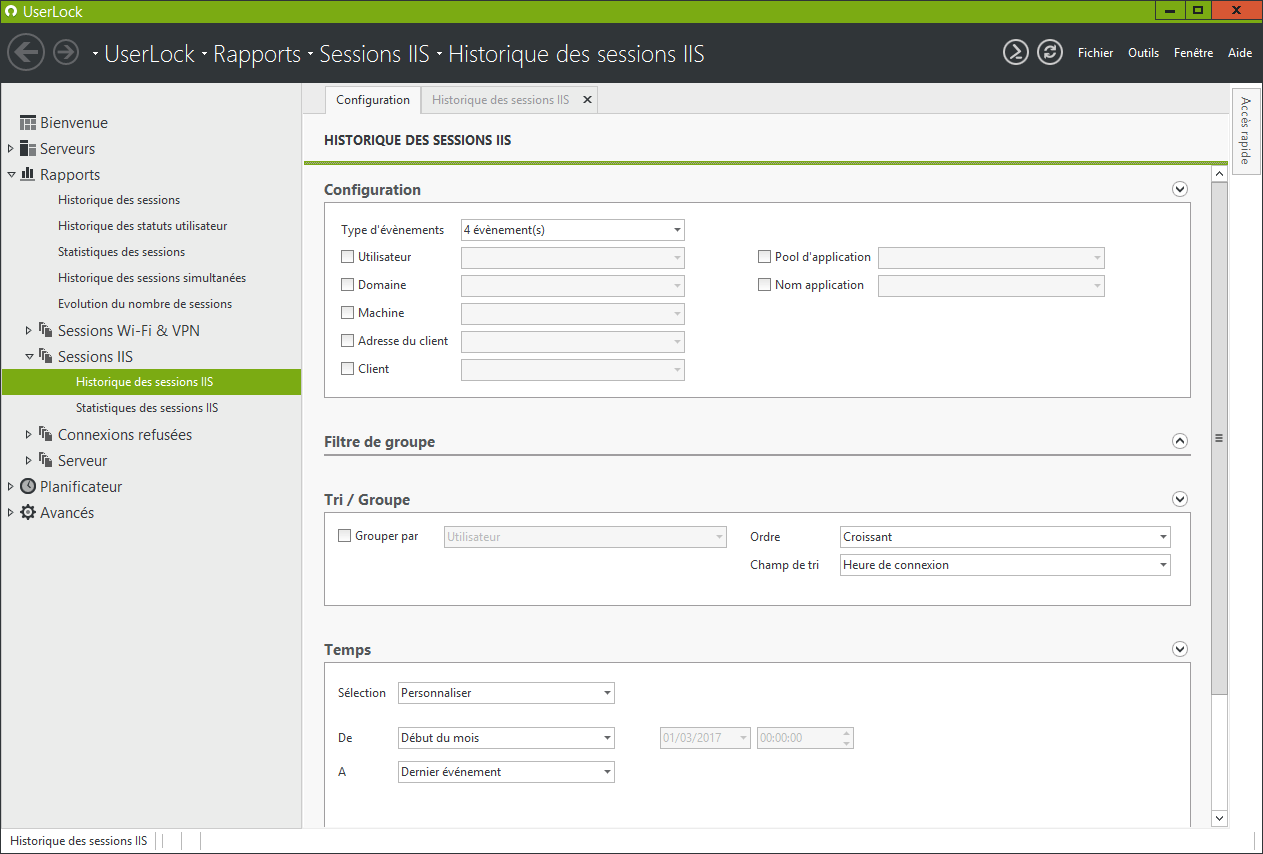Click the Connexions refusées folder icon
Viewport: 1263px width, 854px height.
[x=46, y=435]
